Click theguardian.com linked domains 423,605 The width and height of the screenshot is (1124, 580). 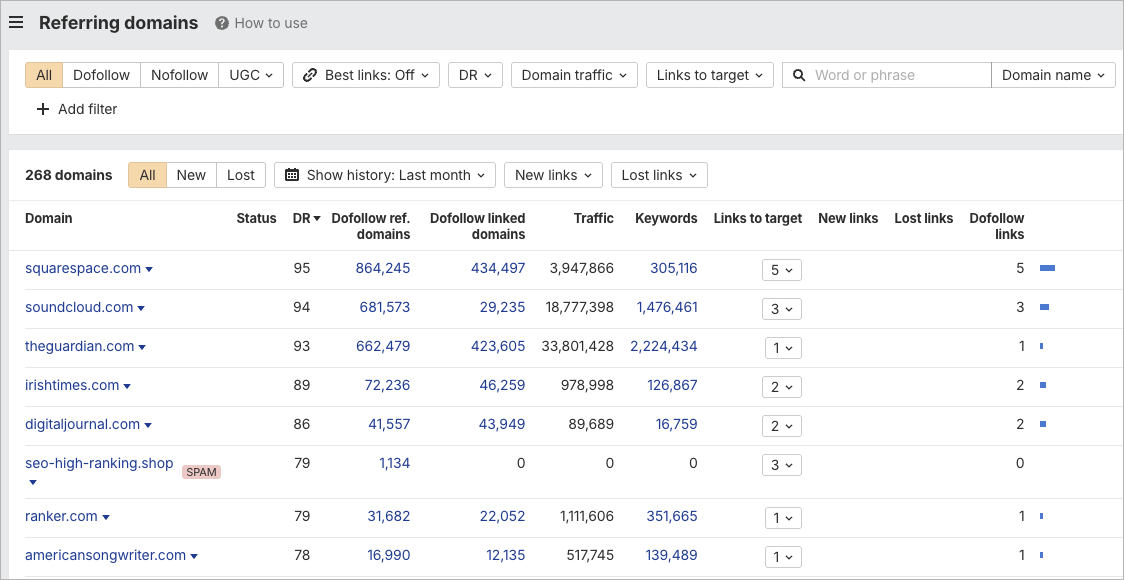tap(498, 346)
